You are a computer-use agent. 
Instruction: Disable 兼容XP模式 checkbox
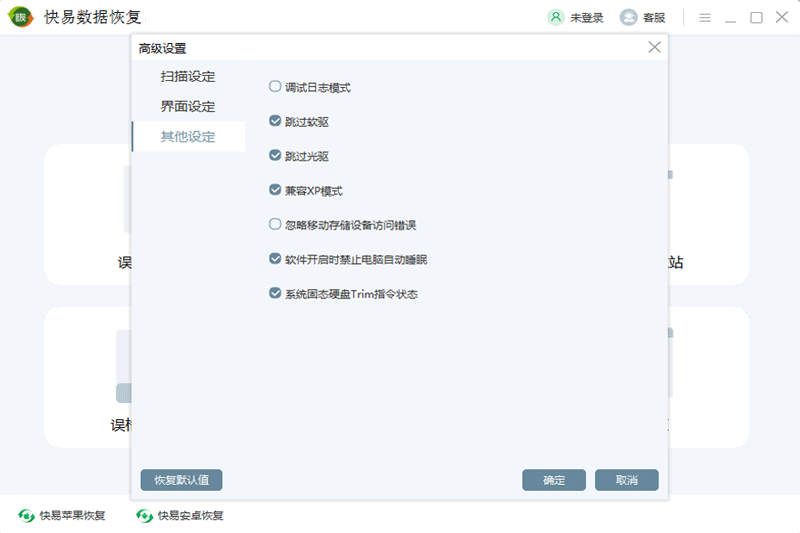tap(275, 190)
